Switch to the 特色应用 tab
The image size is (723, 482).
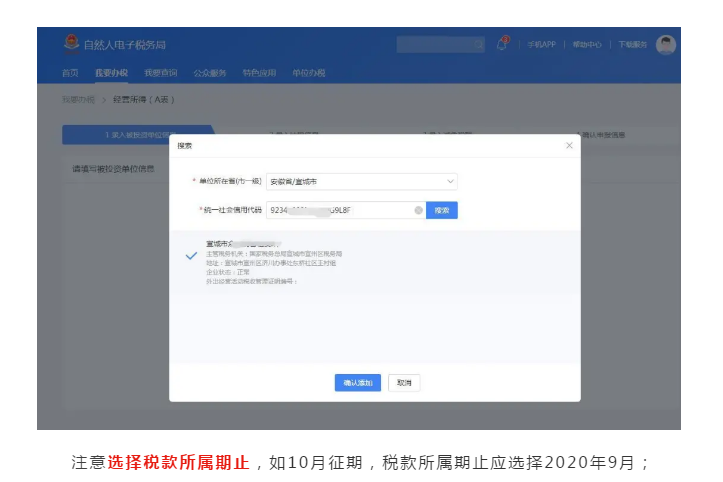point(259,73)
